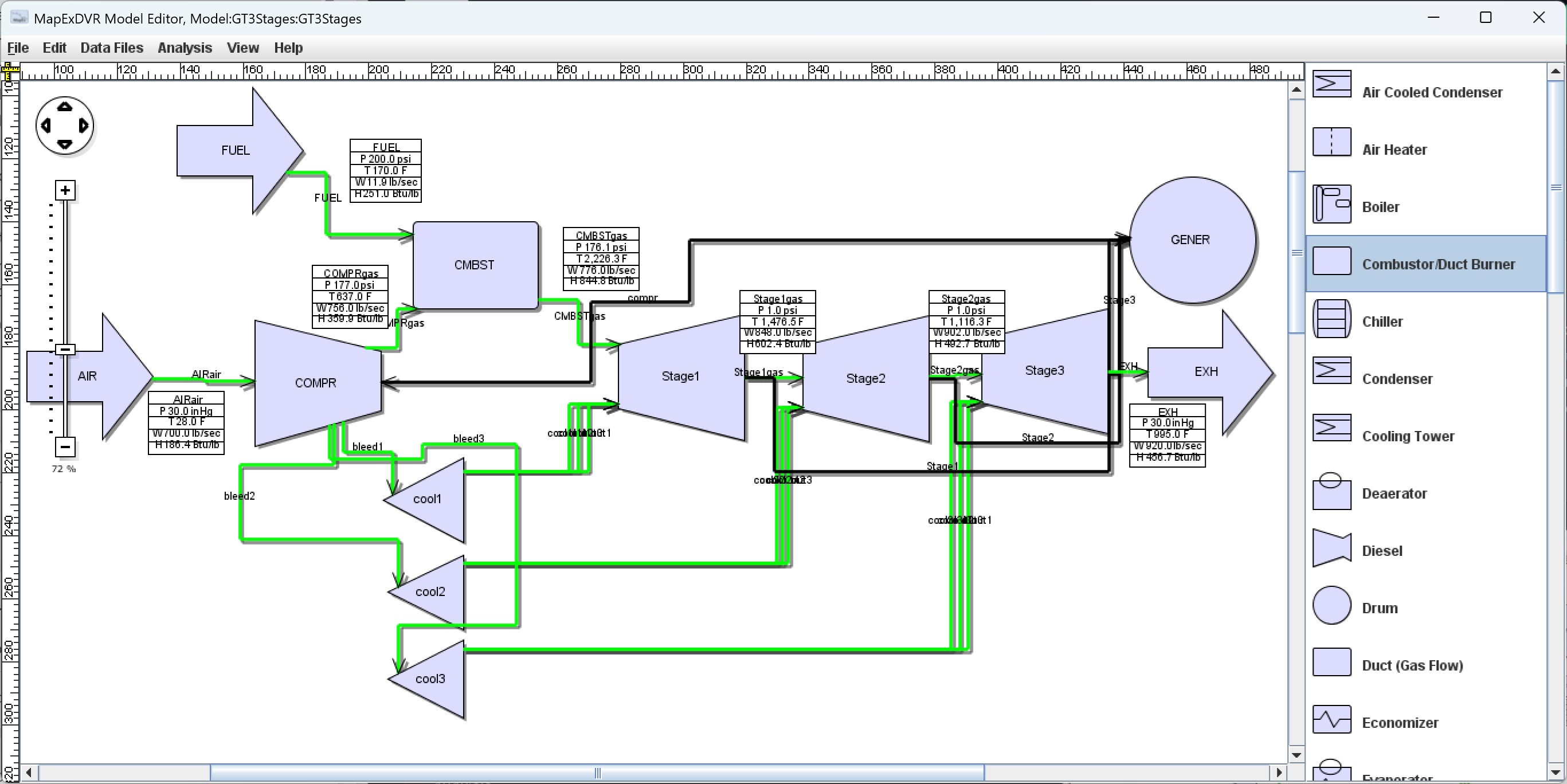Screen dimensions: 1567x784
Task: Select the Stage2 turbine block
Action: click(x=865, y=378)
